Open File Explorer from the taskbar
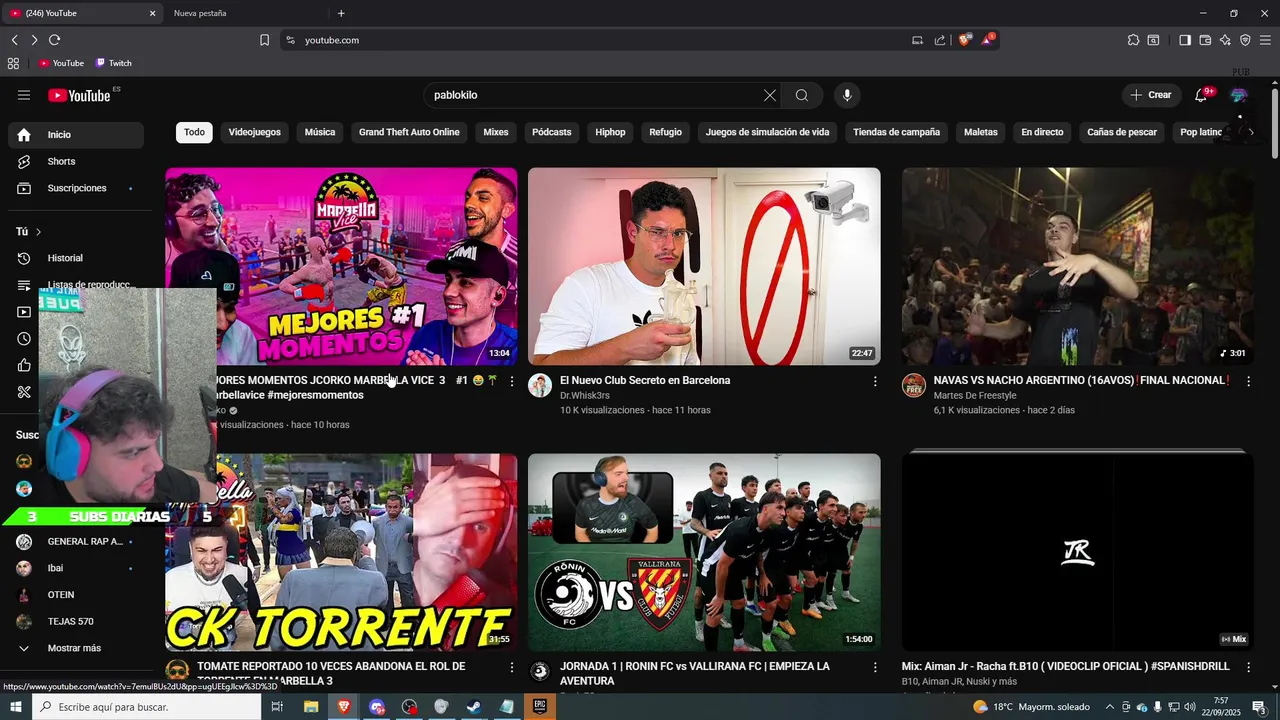 pos(311,707)
